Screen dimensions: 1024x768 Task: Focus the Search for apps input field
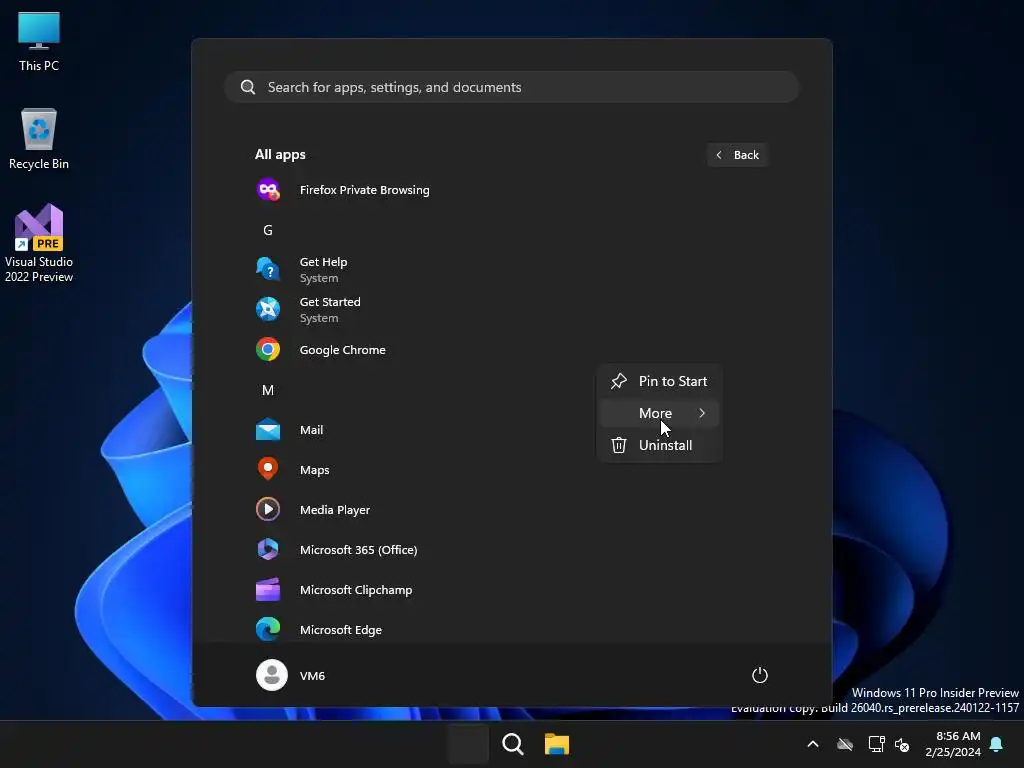pos(511,87)
